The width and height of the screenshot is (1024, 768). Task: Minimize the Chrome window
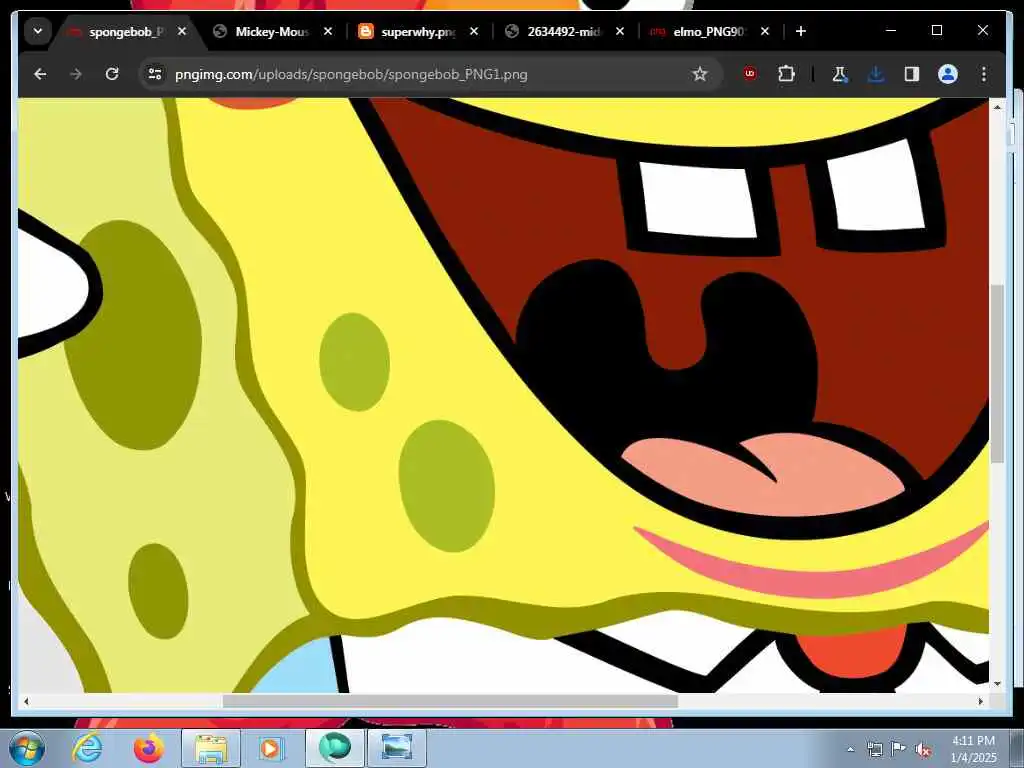click(891, 31)
